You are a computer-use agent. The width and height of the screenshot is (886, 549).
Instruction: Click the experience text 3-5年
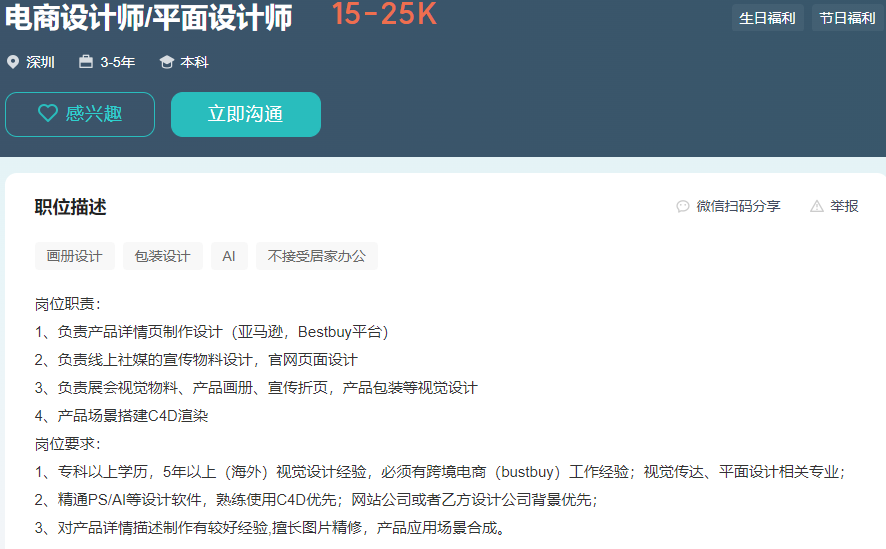click(118, 62)
